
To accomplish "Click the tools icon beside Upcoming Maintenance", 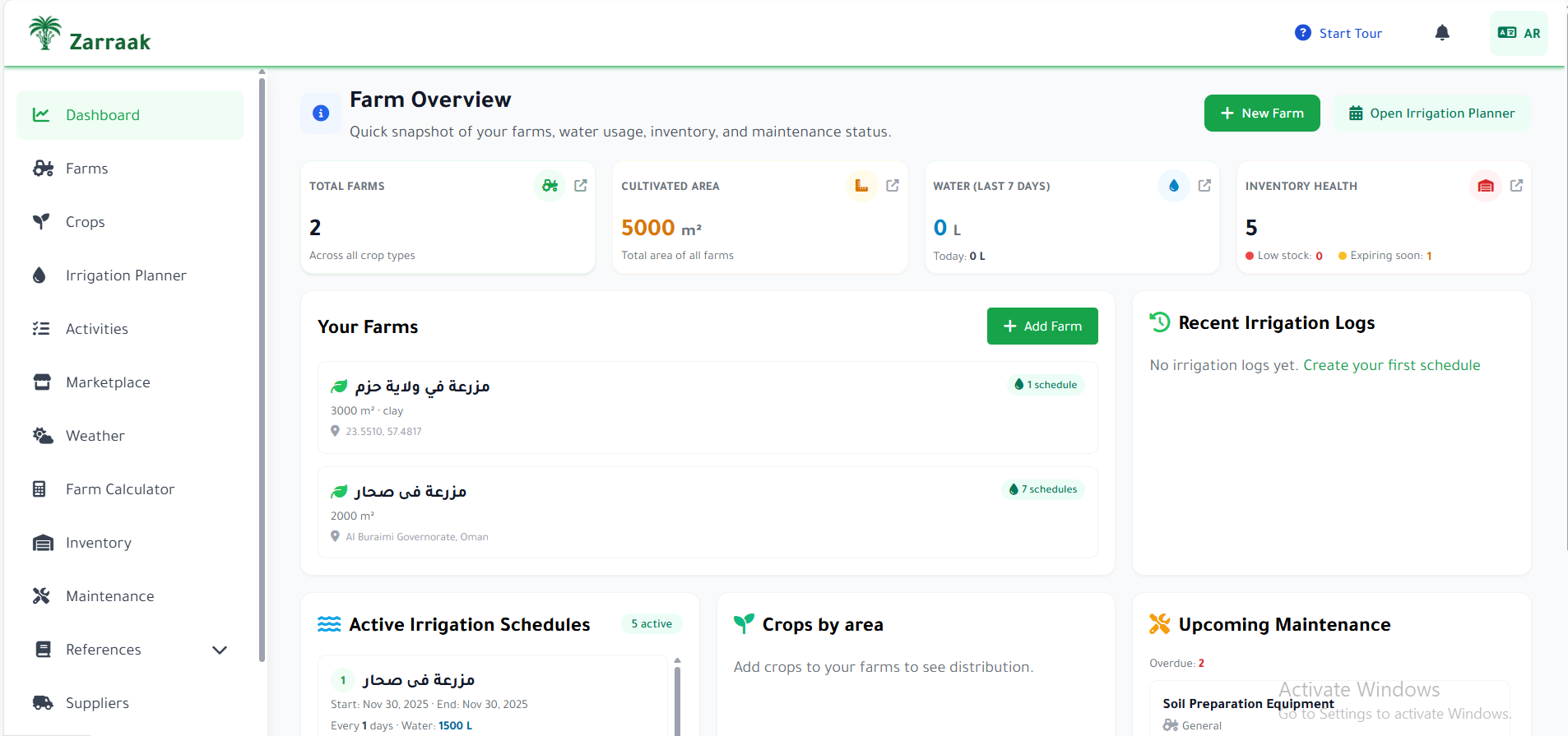I will pyautogui.click(x=1160, y=624).
